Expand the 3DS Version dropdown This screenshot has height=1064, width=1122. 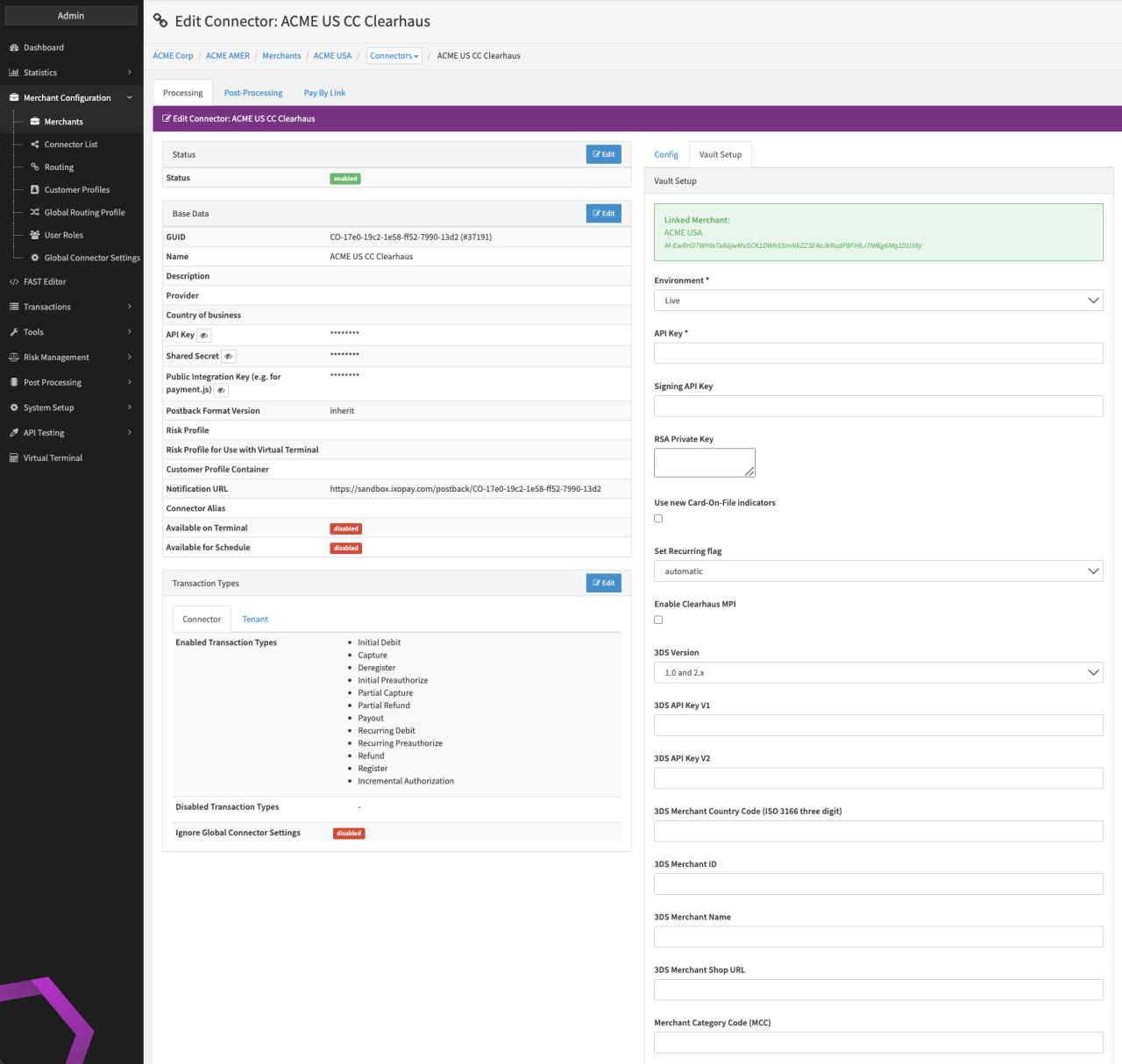tap(877, 673)
